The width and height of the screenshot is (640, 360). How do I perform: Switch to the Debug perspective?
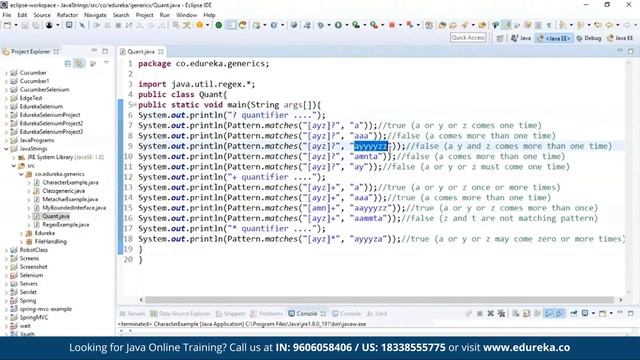[589, 38]
